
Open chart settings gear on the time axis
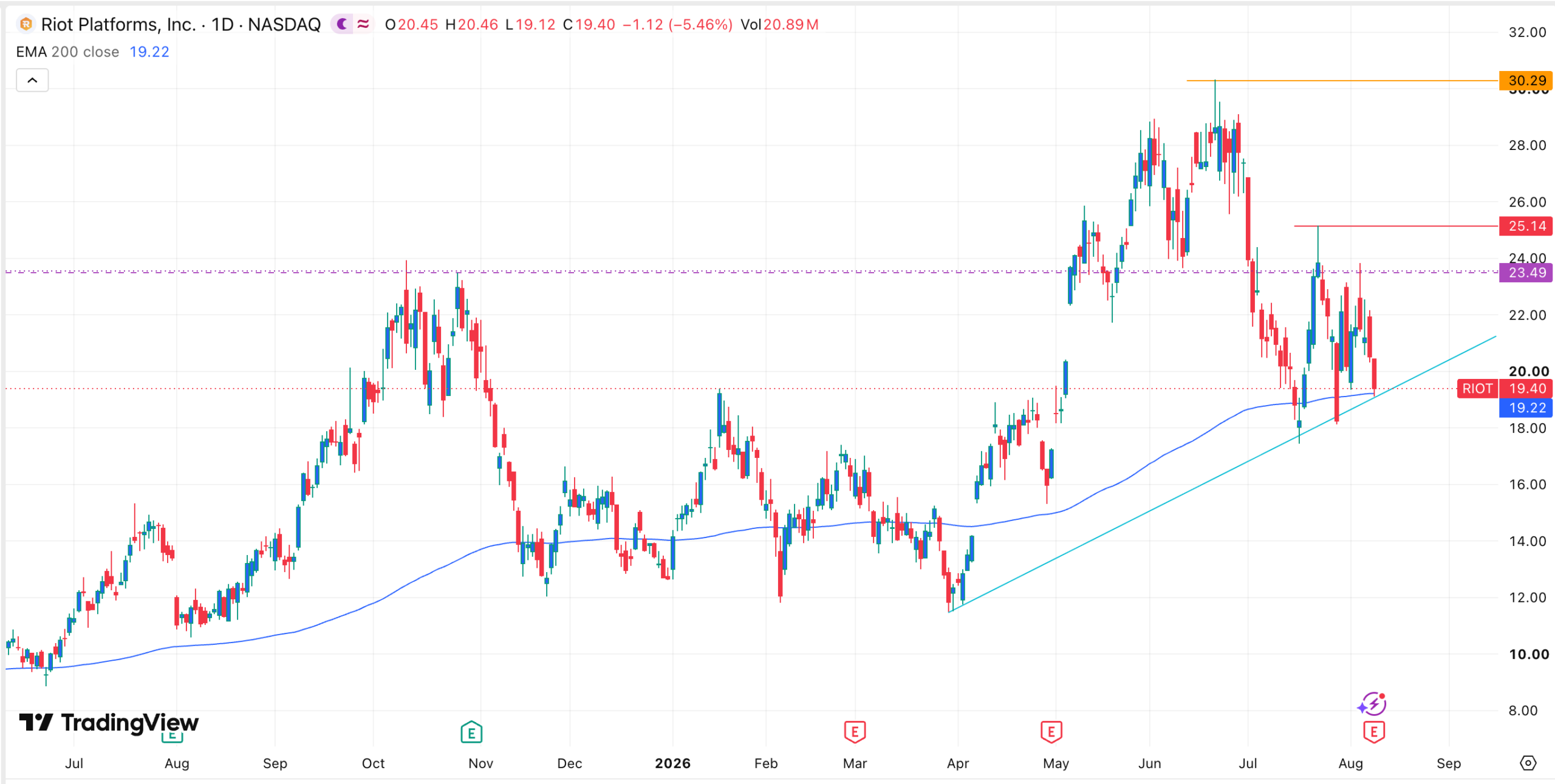(1528, 763)
